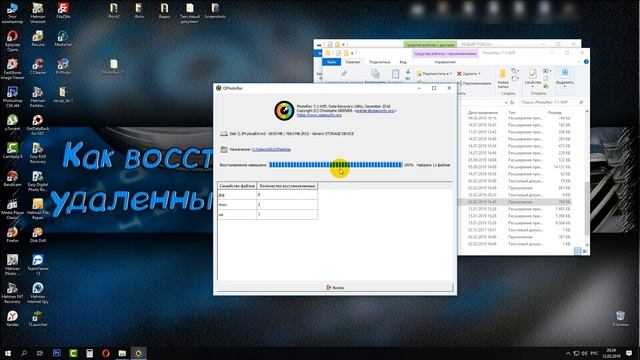Viewport: 640px width, 360px height.
Task: Click the purple Средства работы с приложениями tab
Action: (x=445, y=53)
